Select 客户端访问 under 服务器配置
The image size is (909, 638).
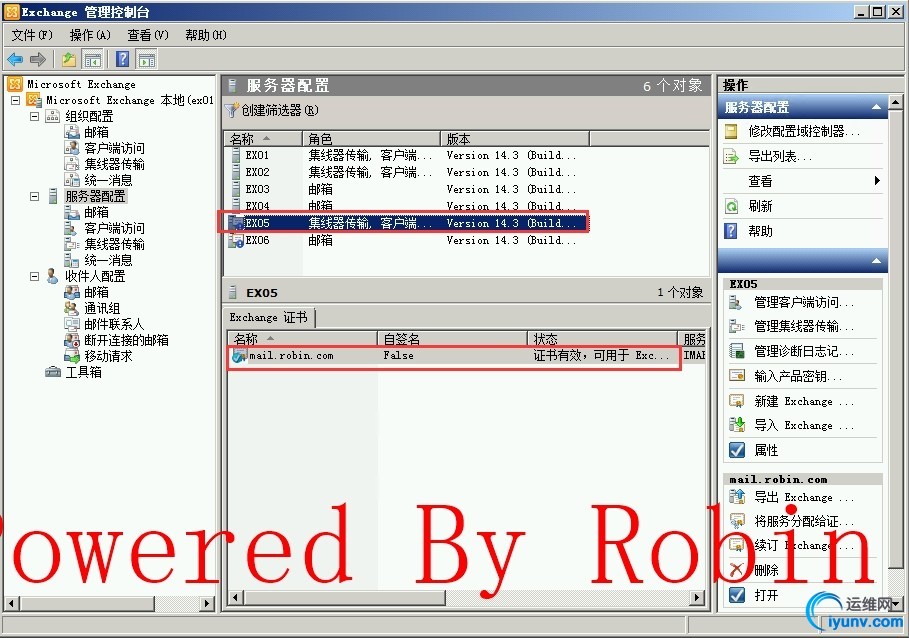114,228
